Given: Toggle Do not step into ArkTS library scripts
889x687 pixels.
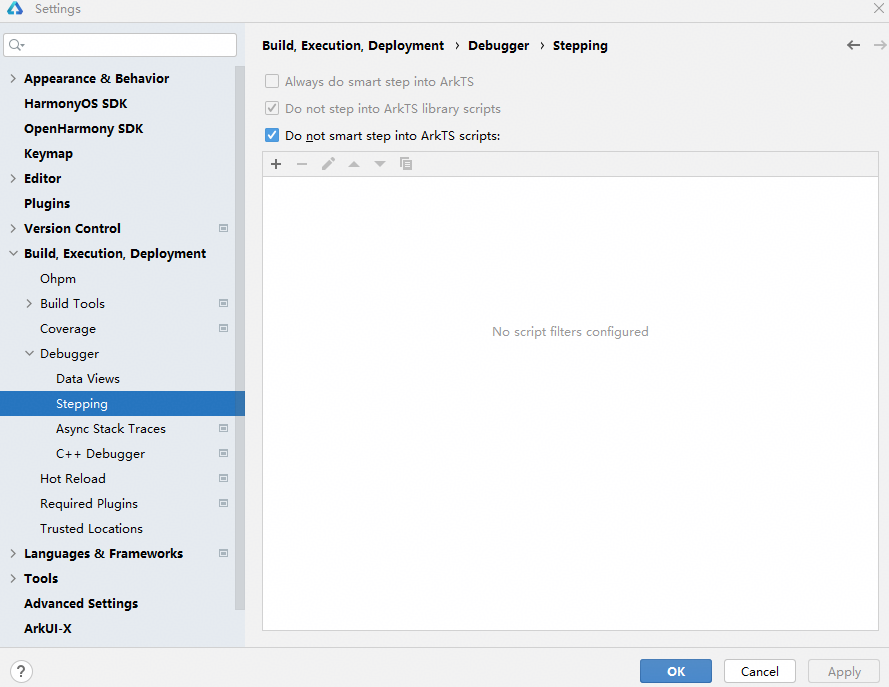Looking at the screenshot, I should click(x=272, y=109).
